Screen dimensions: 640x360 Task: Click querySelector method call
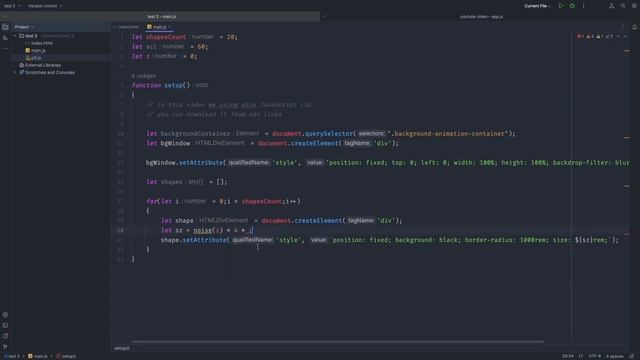coord(329,133)
